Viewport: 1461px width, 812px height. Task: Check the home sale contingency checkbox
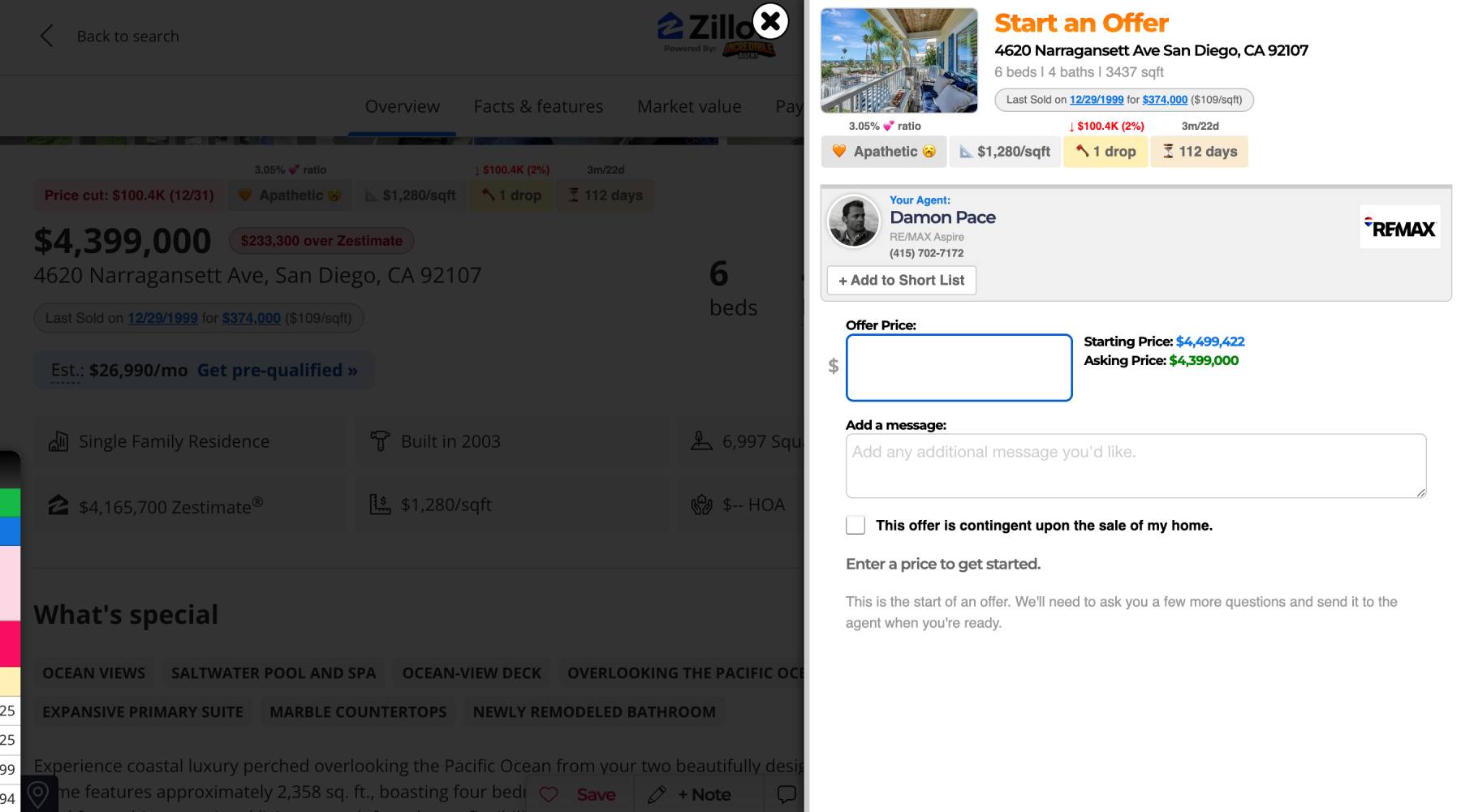[x=855, y=525]
